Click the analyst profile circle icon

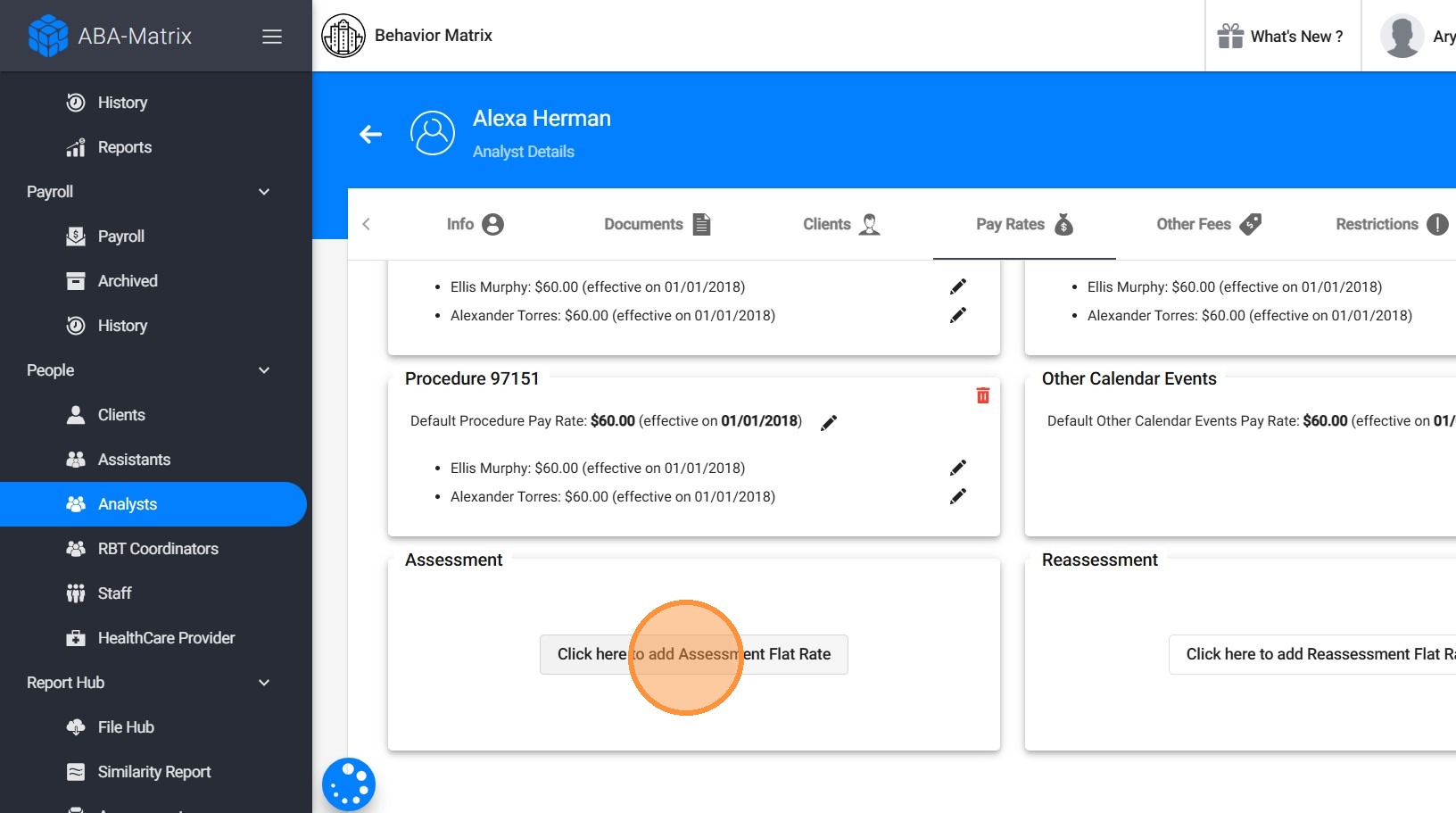tap(433, 133)
